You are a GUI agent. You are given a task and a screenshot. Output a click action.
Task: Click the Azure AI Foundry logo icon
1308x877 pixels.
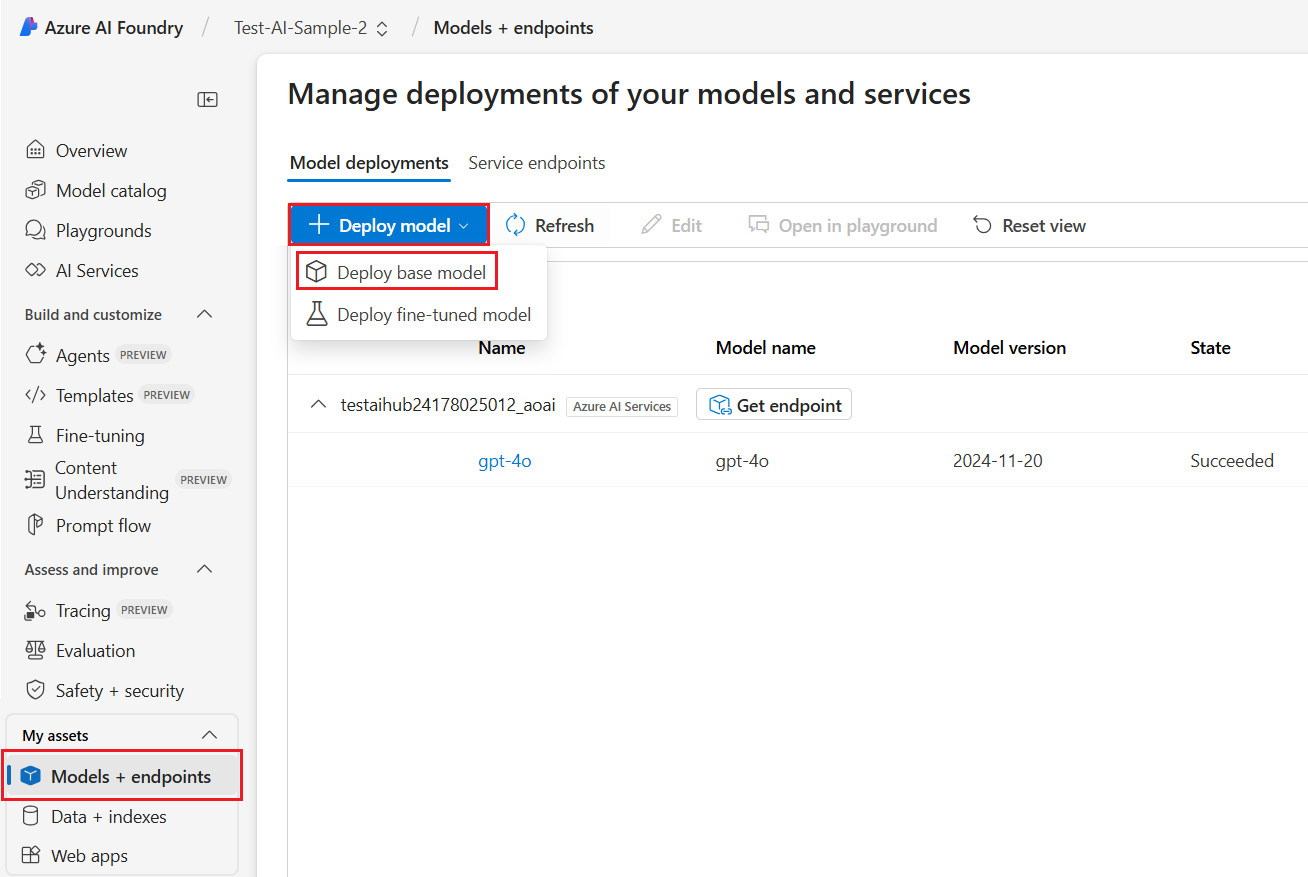28,28
